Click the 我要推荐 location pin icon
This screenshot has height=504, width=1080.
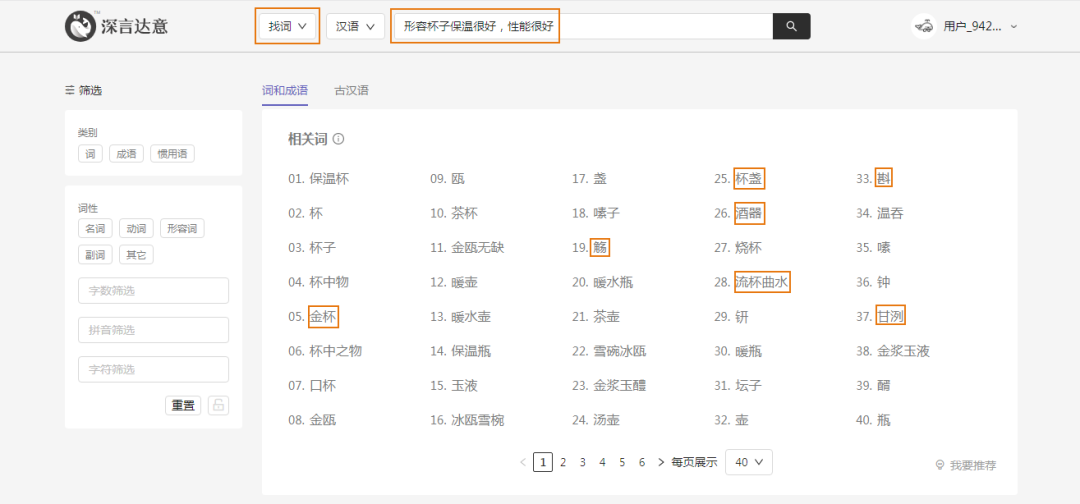point(939,465)
